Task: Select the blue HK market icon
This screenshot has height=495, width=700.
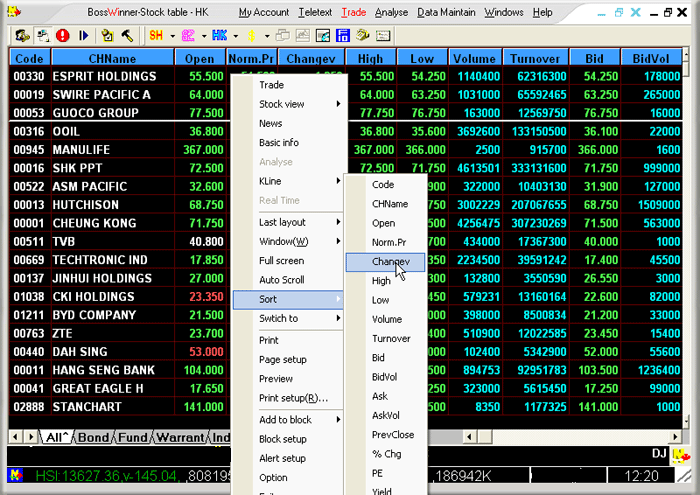Action: click(x=220, y=35)
